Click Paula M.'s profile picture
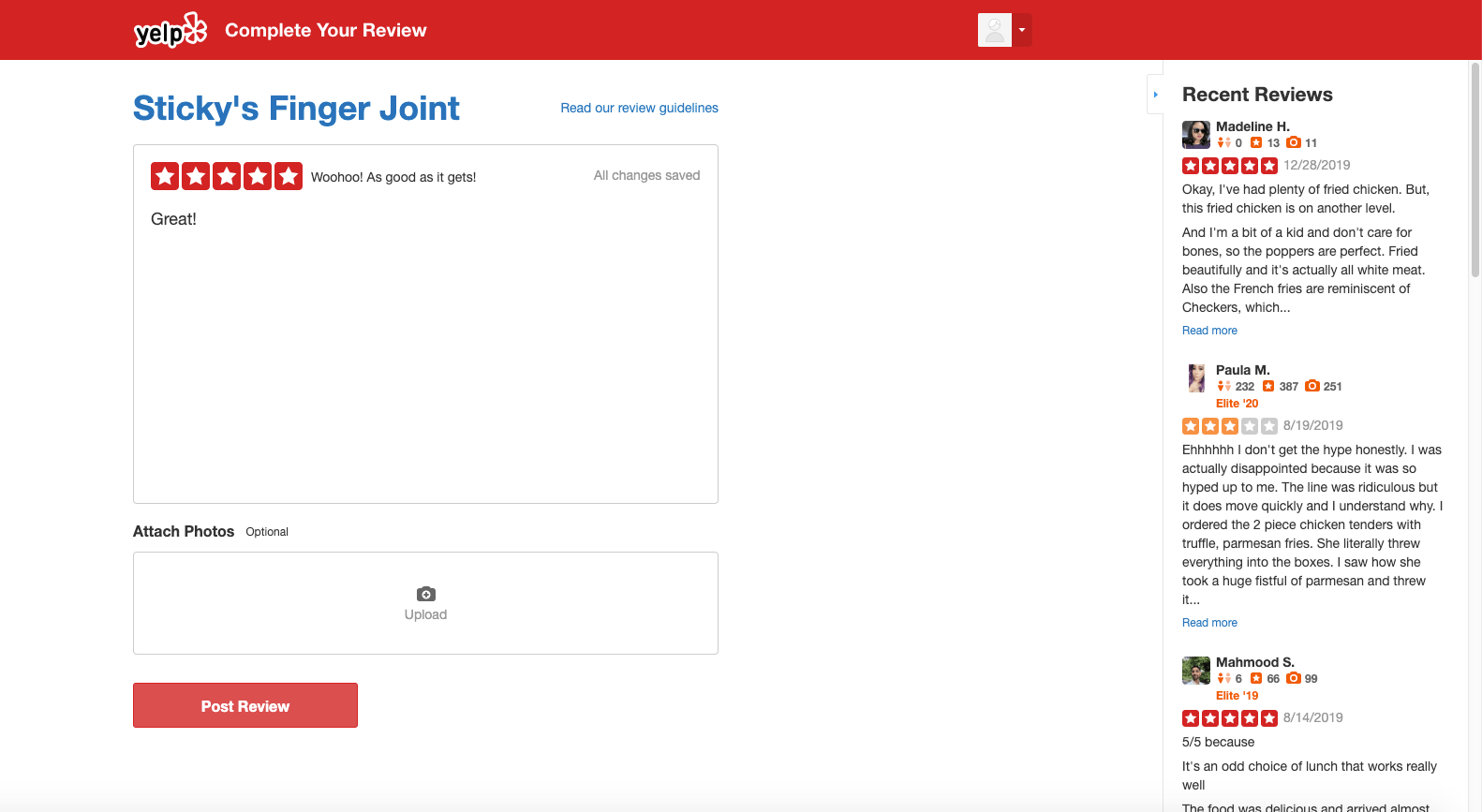The height and width of the screenshot is (812, 1482). [1196, 378]
